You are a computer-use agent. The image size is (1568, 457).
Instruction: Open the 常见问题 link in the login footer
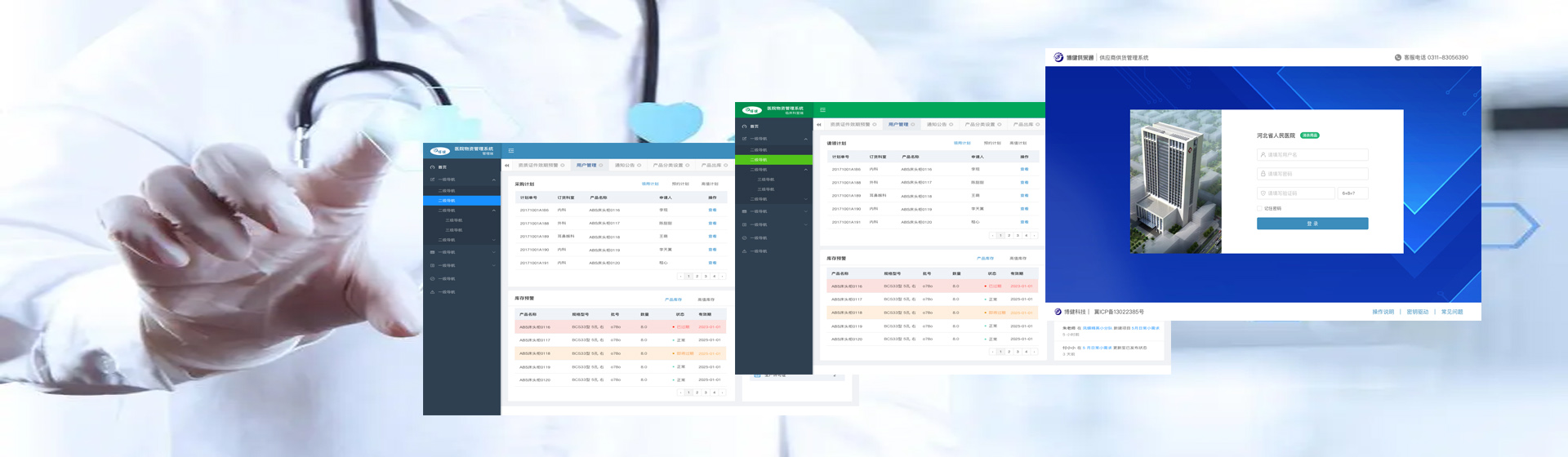(1451, 312)
